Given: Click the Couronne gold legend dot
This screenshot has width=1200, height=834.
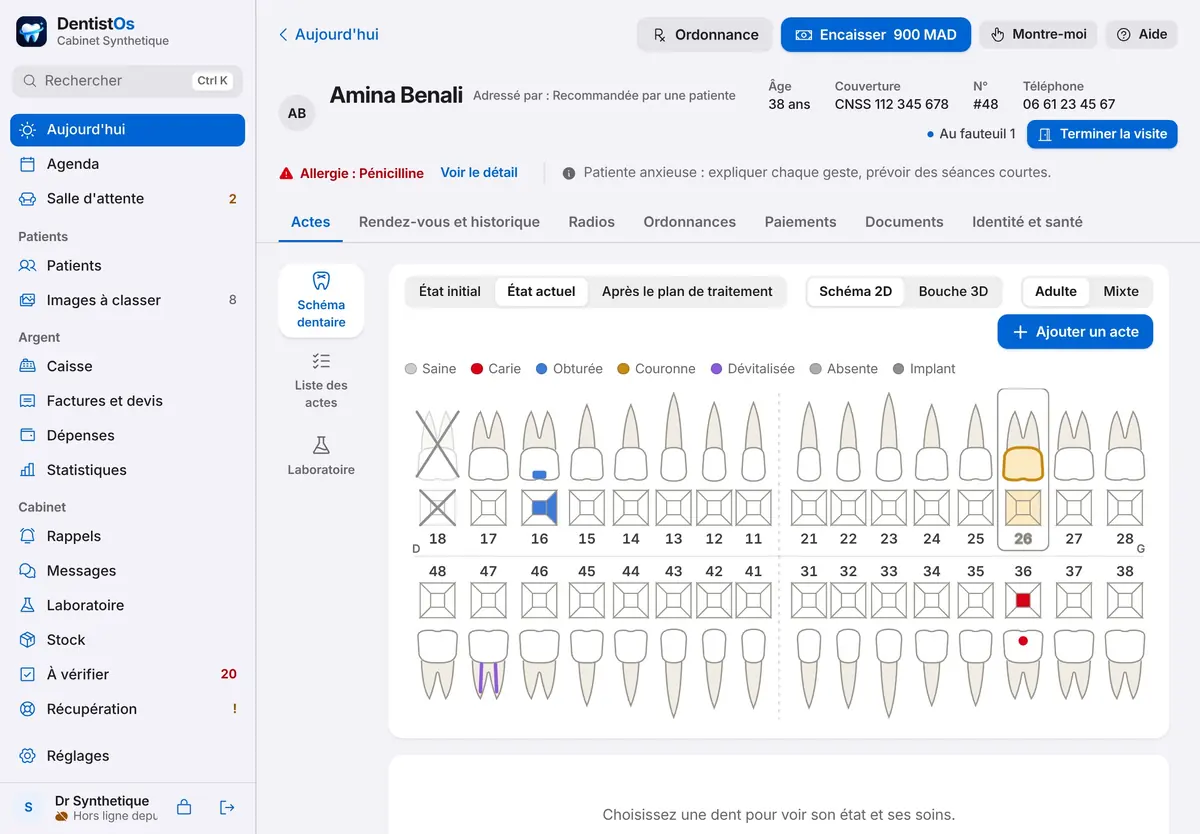Looking at the screenshot, I should pyautogui.click(x=624, y=369).
